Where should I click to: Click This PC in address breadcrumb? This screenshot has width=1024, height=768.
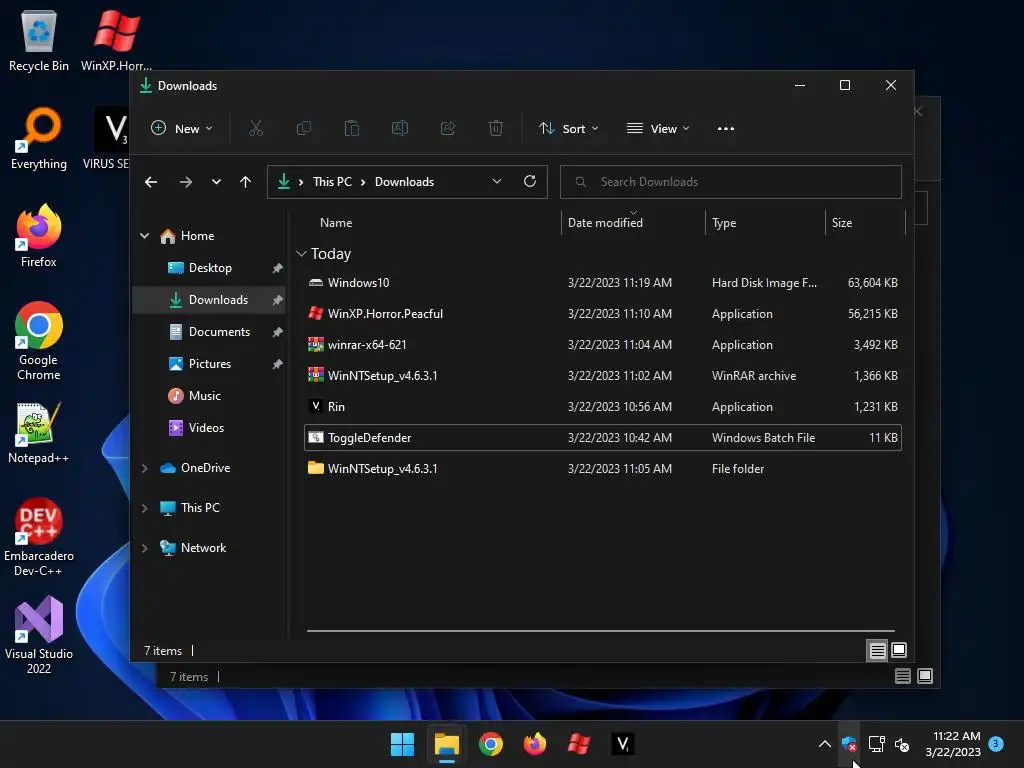coord(332,182)
